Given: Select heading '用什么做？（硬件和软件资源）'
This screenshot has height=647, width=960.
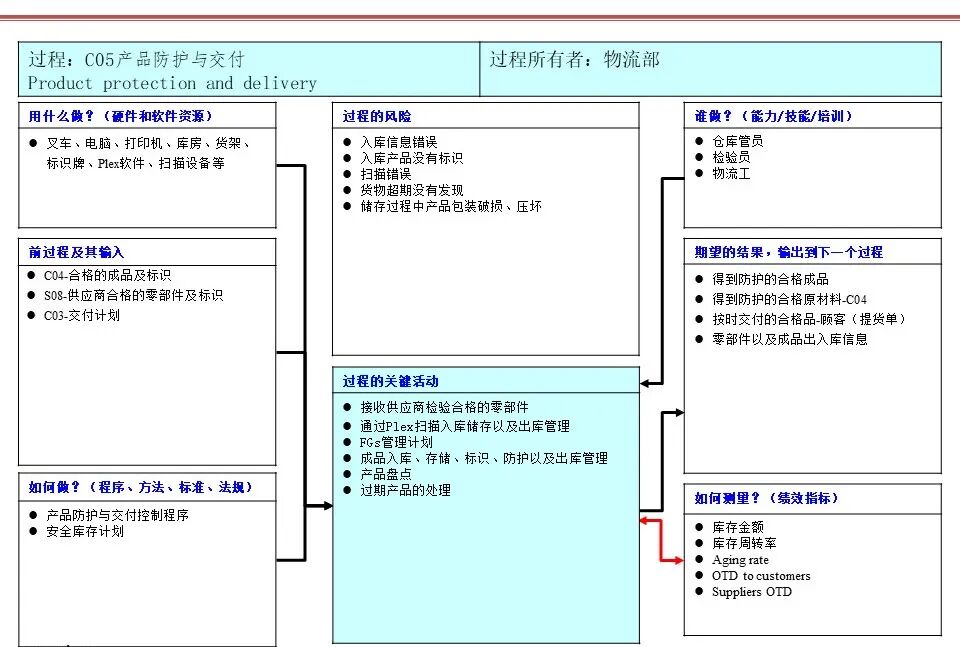Looking at the screenshot, I should tap(120, 116).
